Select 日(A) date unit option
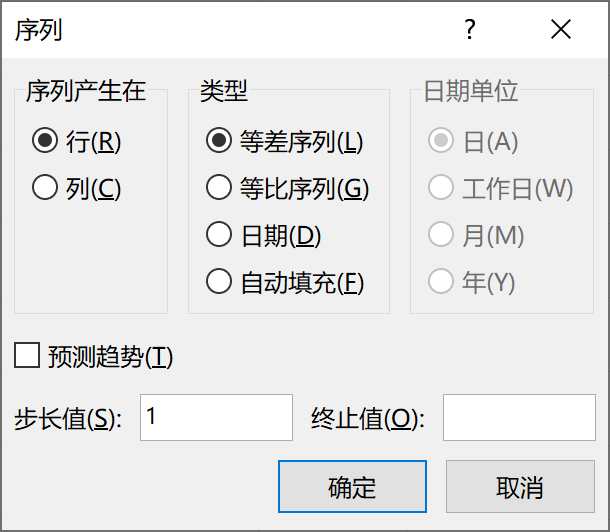The image size is (610, 532). pos(440,141)
